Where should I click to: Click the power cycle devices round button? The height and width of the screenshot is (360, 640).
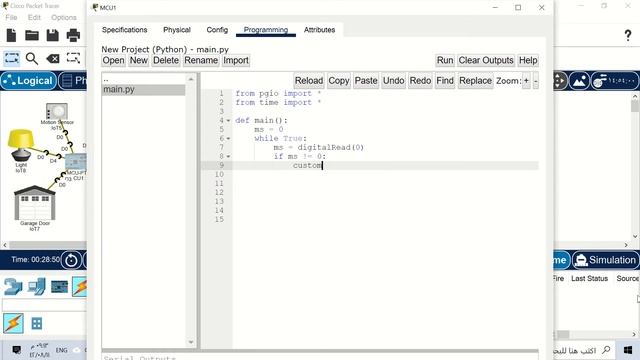[71, 260]
